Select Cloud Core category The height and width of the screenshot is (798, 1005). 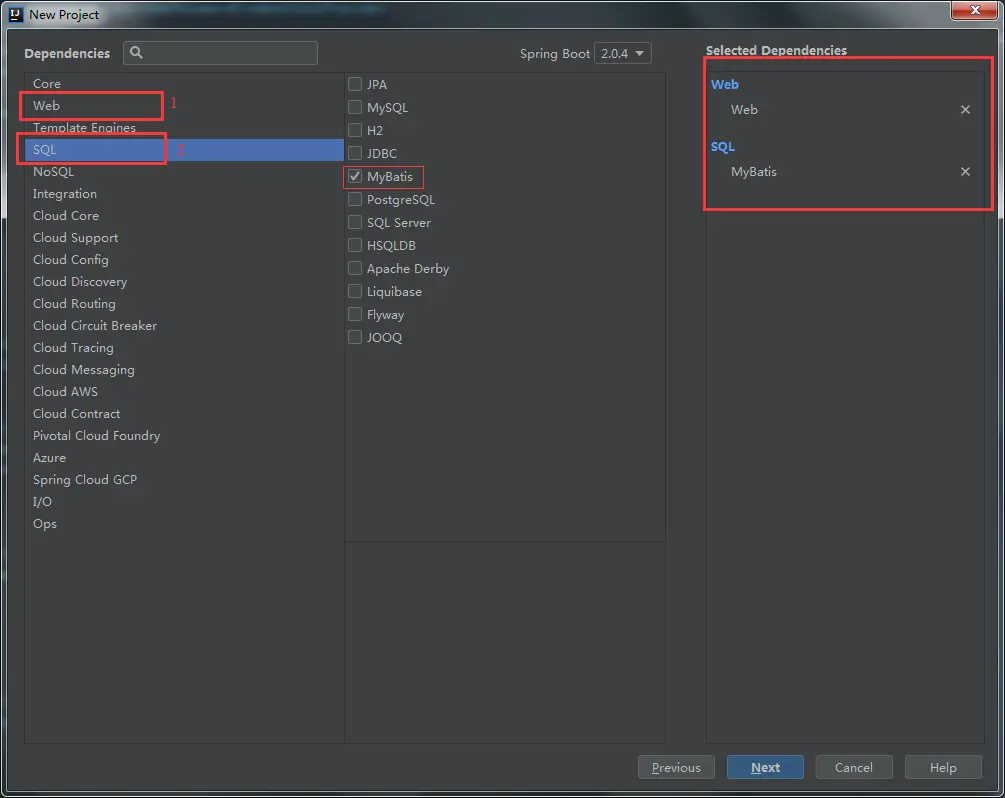coord(184,215)
